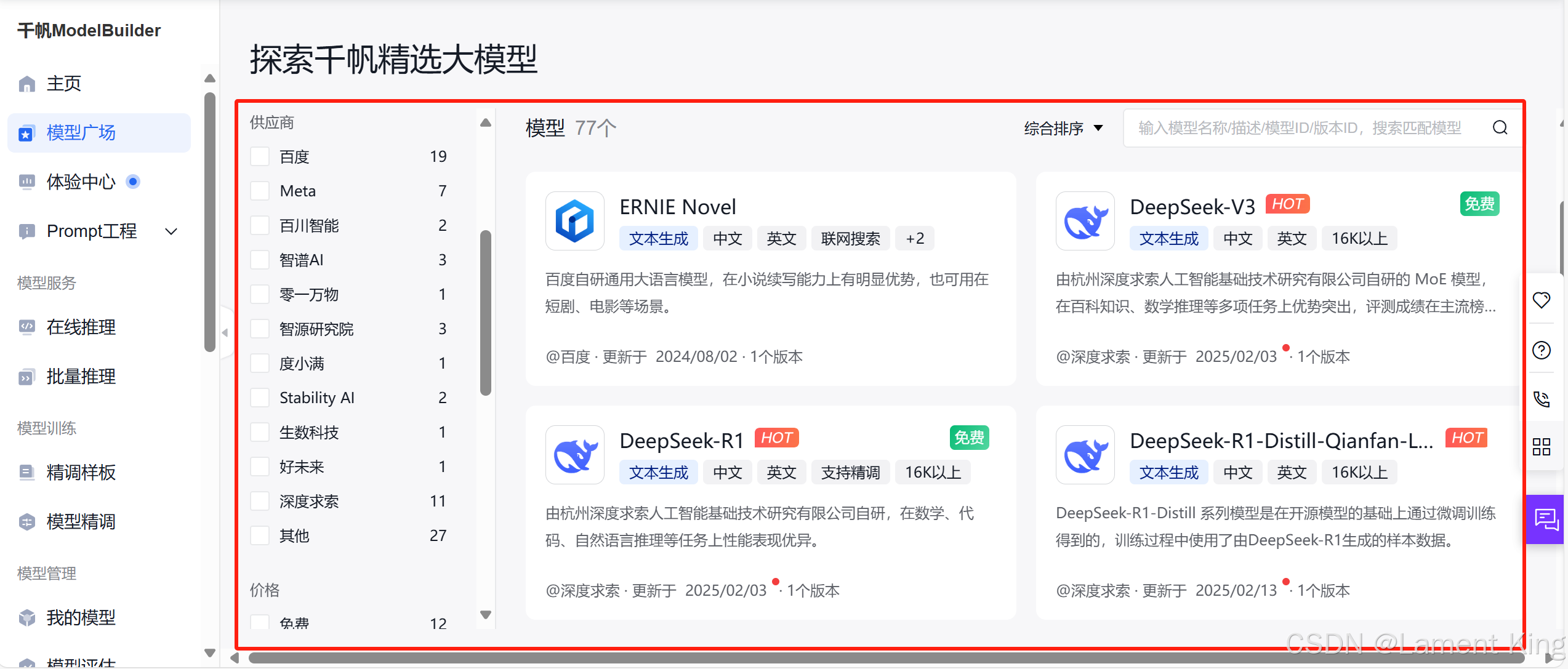Check the 百度 supplier checkbox
Image resolution: width=1568 pixels, height=669 pixels.
260,156
